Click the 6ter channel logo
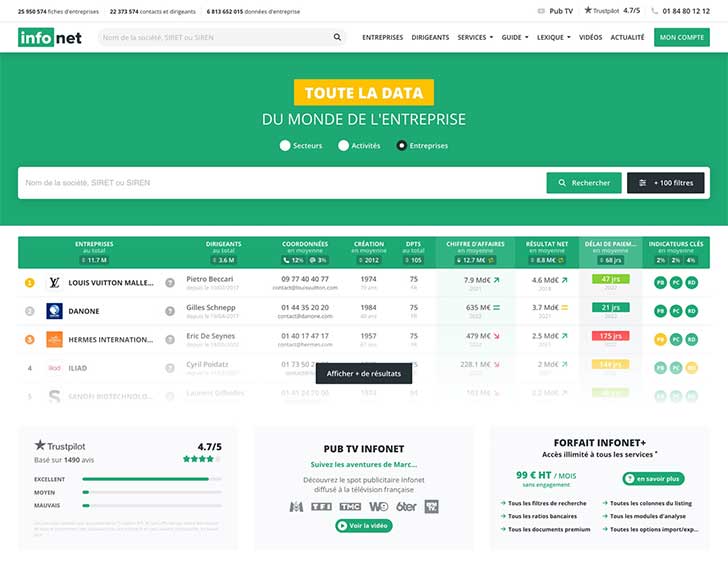 click(406, 506)
